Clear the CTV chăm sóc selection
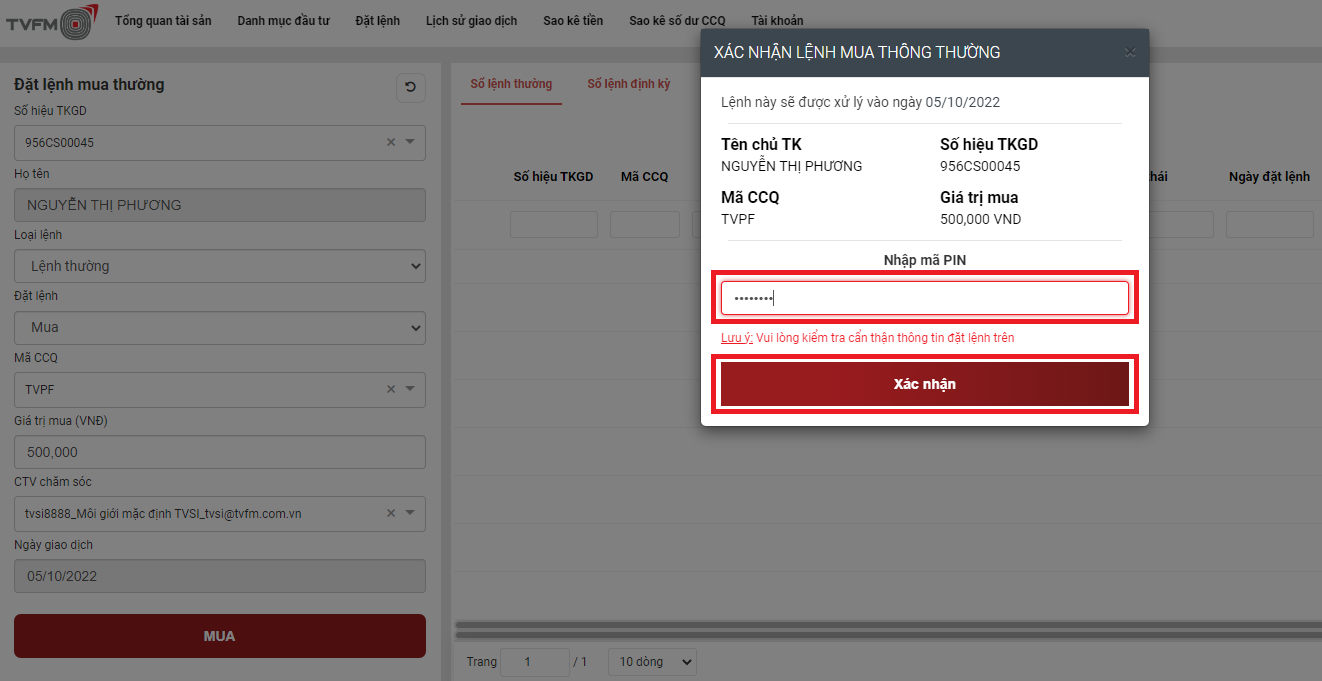 pos(391,514)
